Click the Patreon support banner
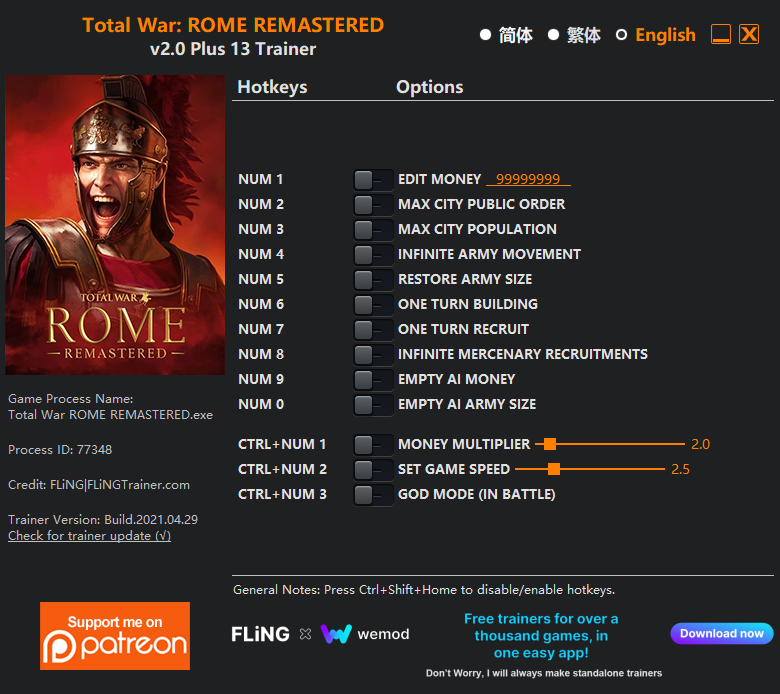 click(x=115, y=635)
